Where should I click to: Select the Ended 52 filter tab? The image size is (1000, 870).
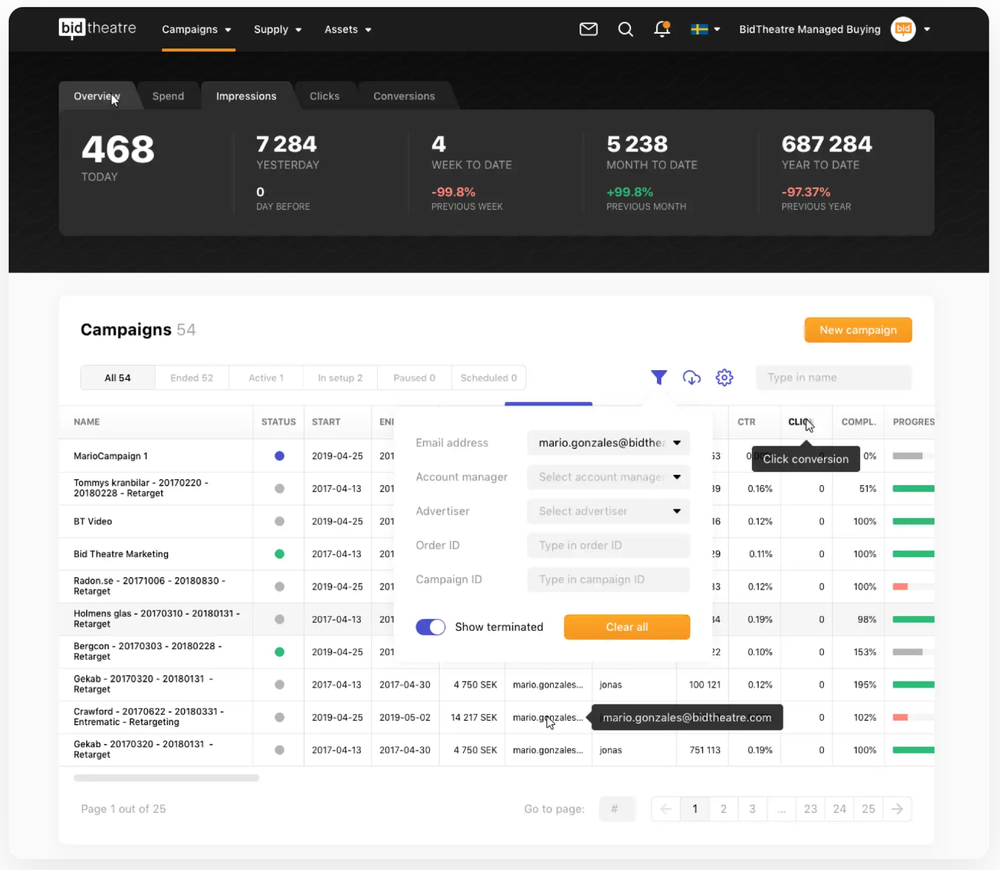click(191, 378)
